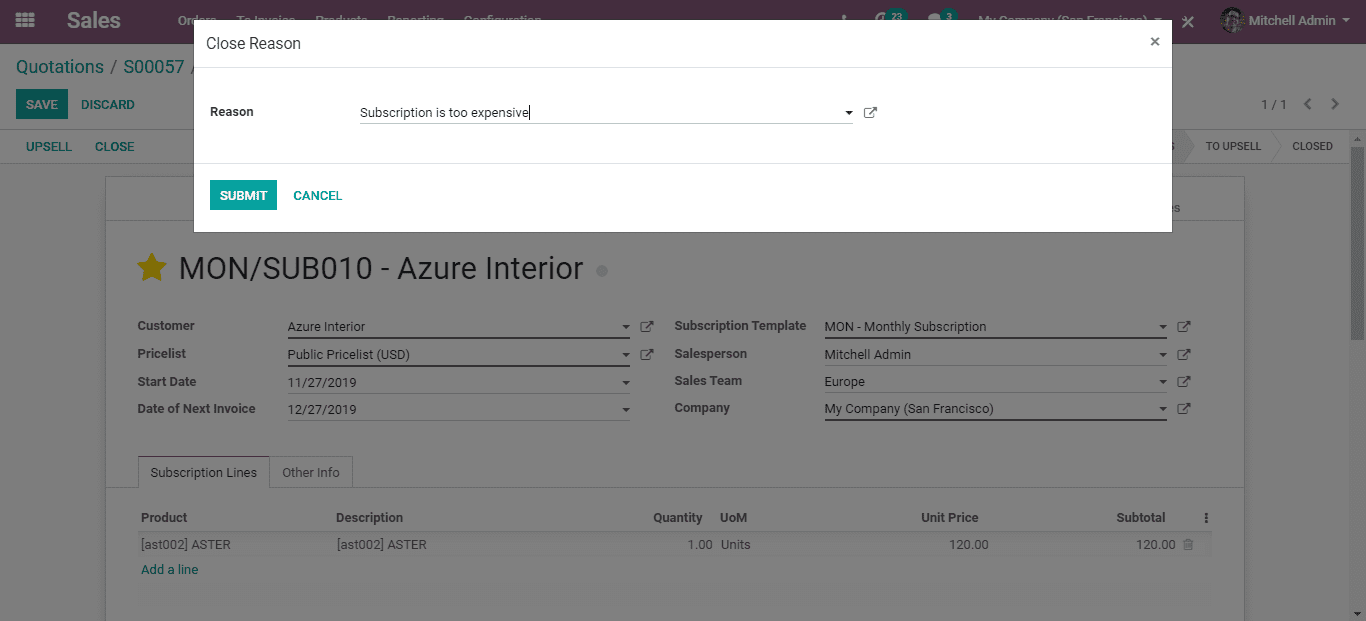The width and height of the screenshot is (1366, 621).
Task: Click the product cell [ast002] ASTER
Action: coord(186,545)
